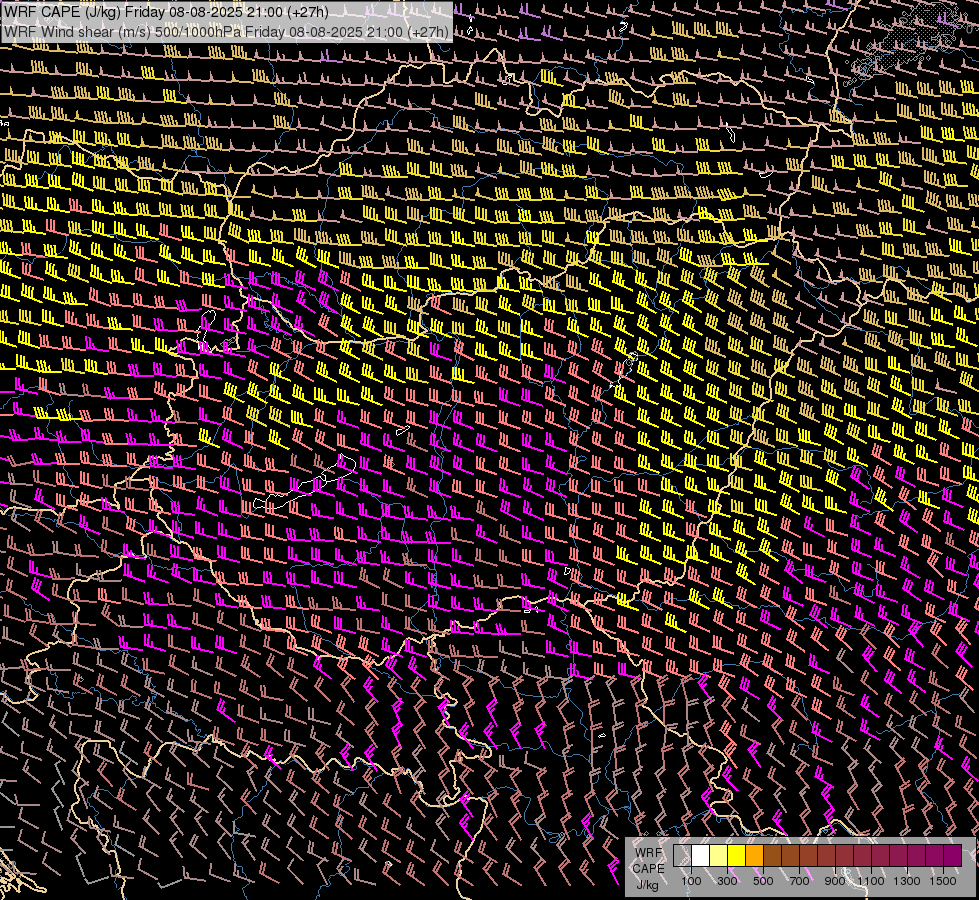Image resolution: width=979 pixels, height=900 pixels.
Task: Click the CAPE label in the legend
Action: point(649,869)
